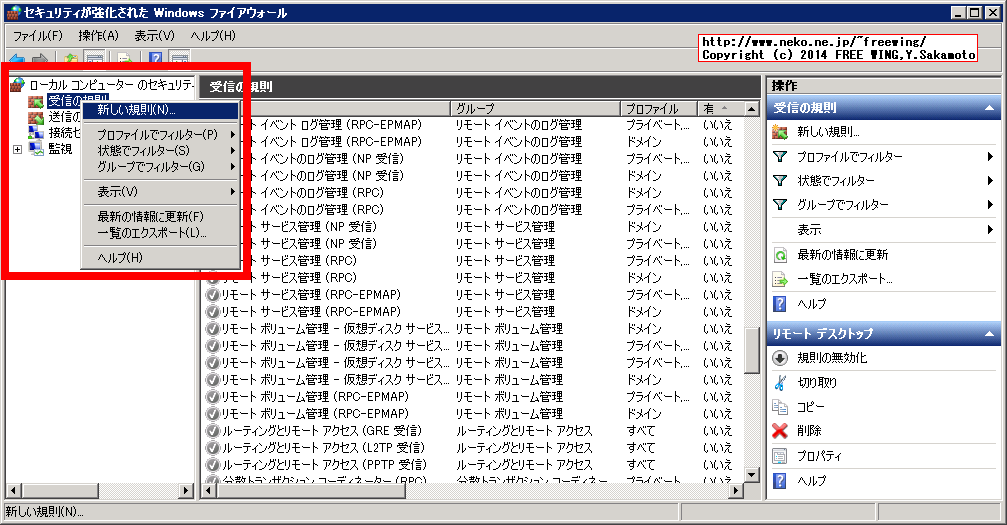Screen dimensions: 1007x525
Task: Click the 受信の規則 firewall icon in tree
Action: point(36,102)
